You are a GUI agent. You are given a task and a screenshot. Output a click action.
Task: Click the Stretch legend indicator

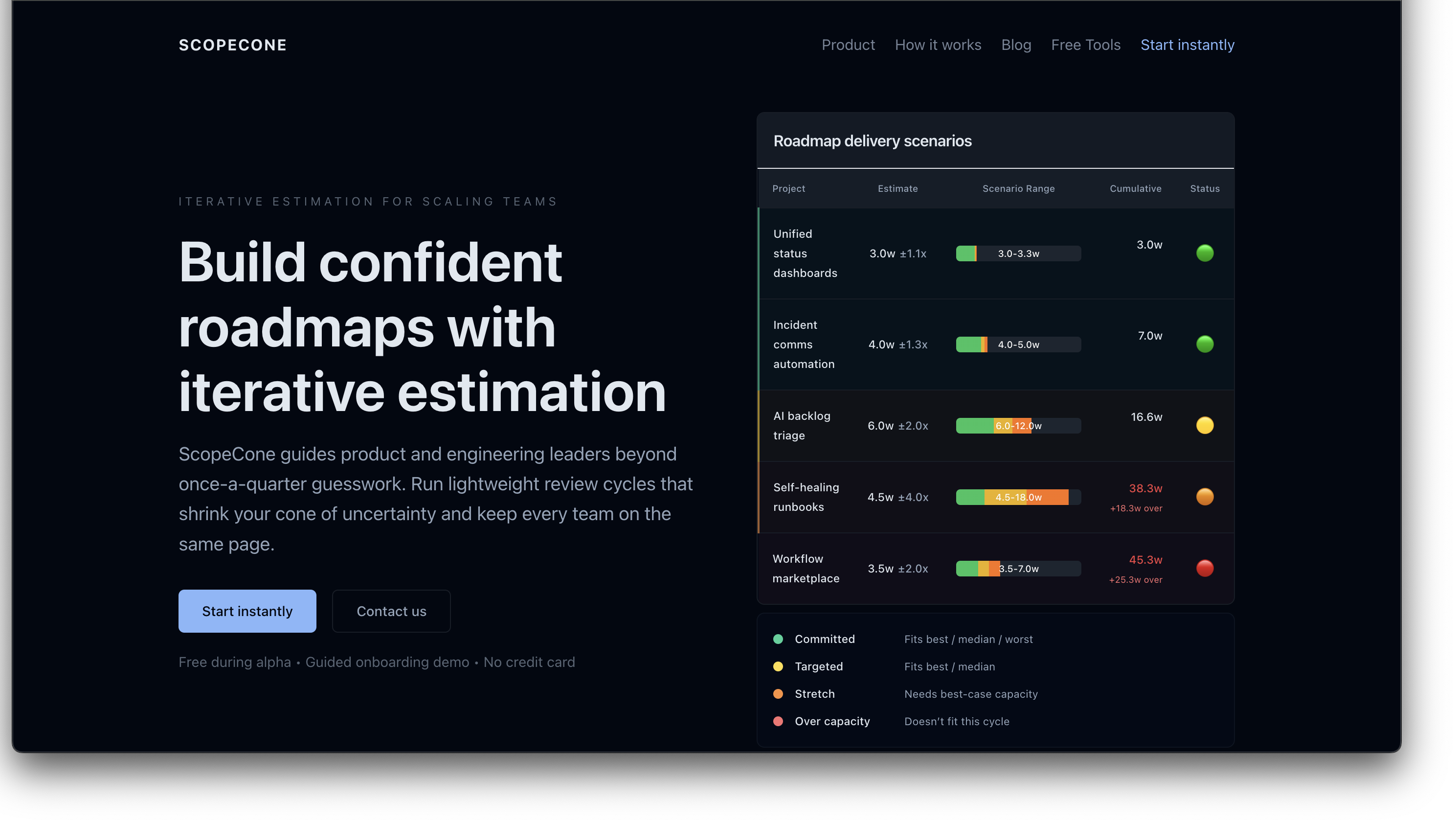pos(778,693)
